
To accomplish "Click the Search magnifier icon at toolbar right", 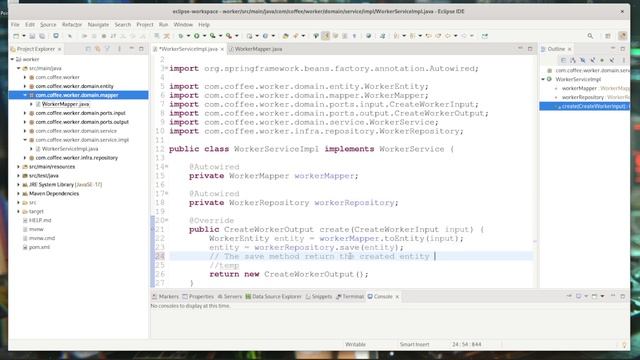I will [x=590, y=36].
